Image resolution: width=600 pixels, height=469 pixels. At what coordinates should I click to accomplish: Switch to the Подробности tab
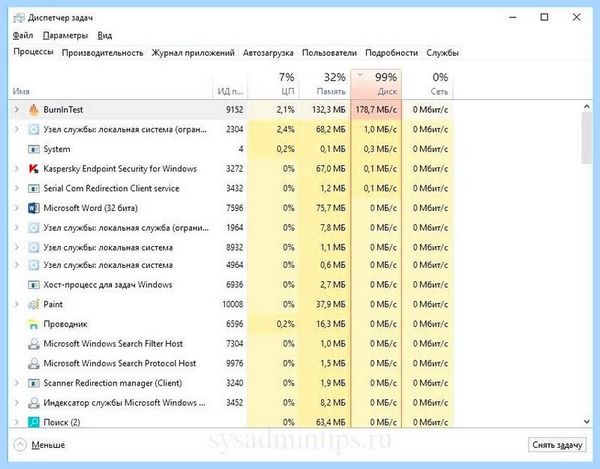pos(391,53)
